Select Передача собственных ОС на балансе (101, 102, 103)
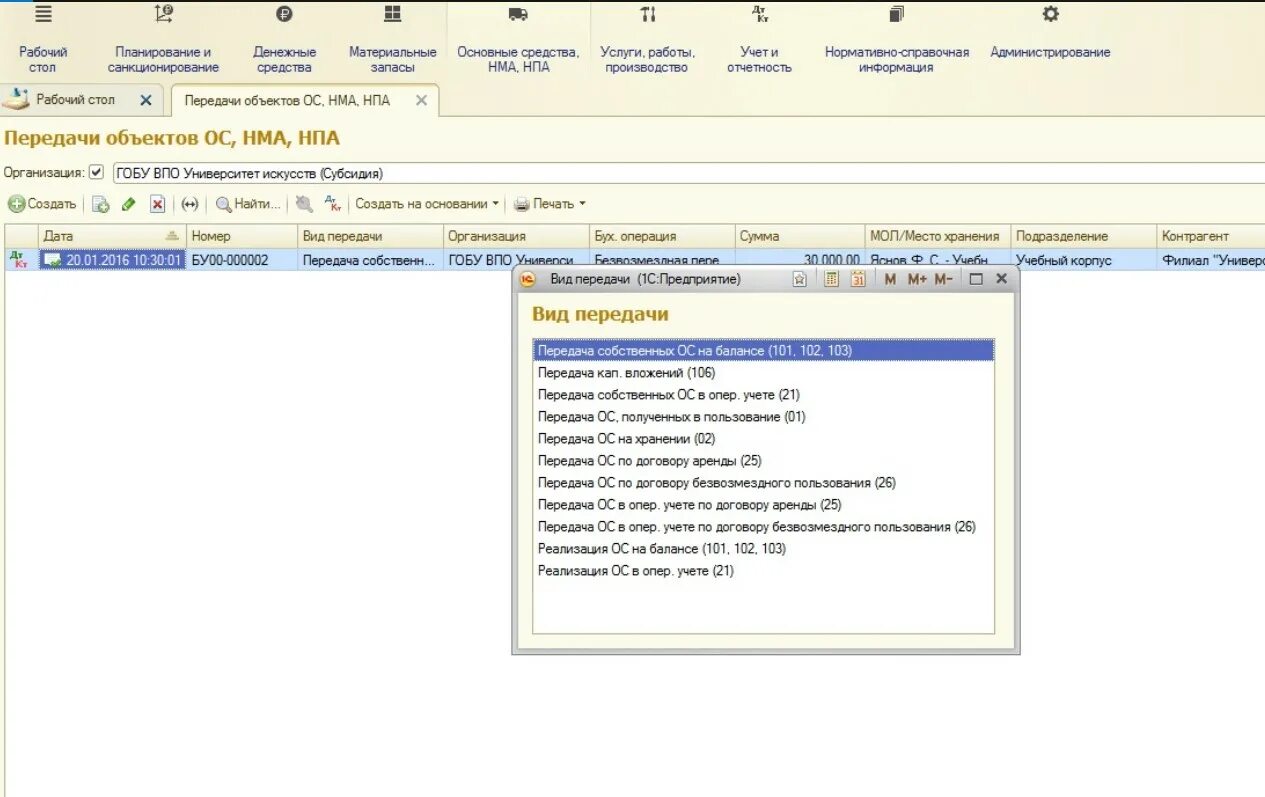 (763, 351)
